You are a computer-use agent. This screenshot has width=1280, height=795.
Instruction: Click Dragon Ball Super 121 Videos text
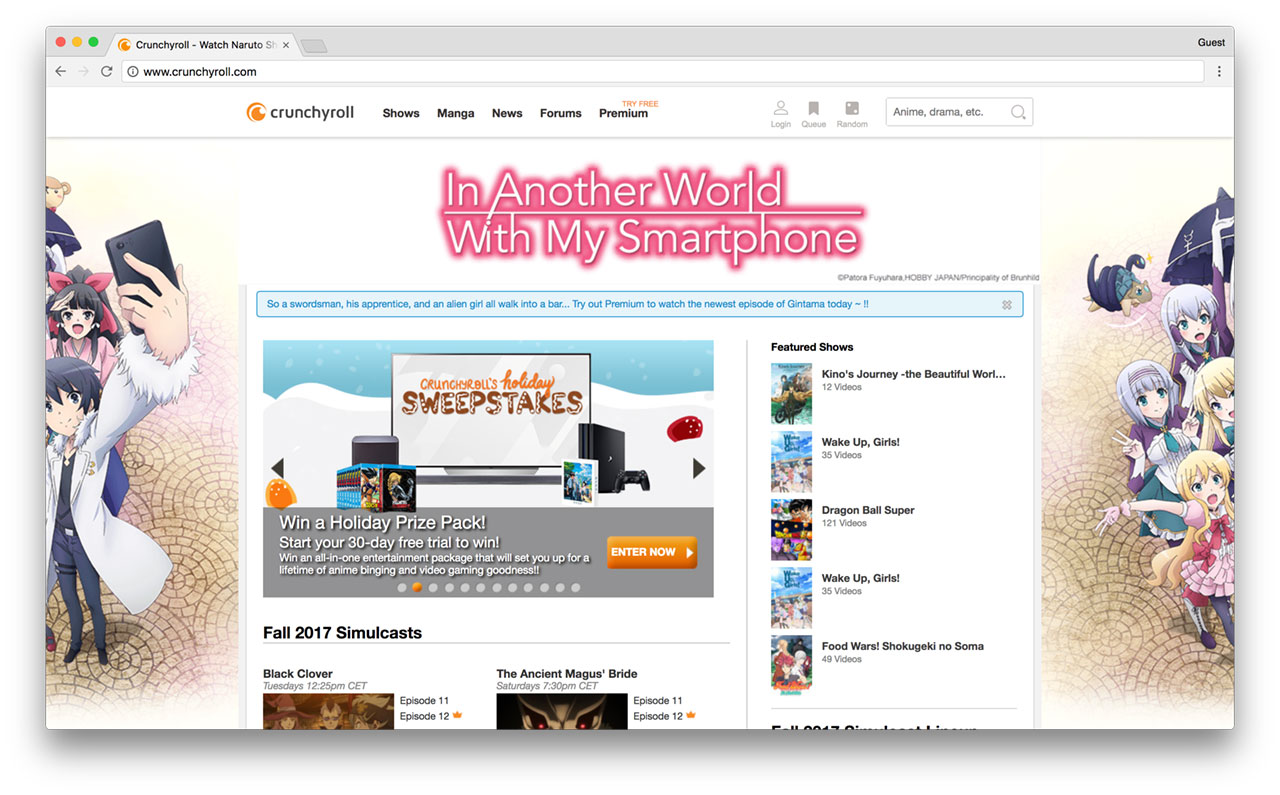pyautogui.click(x=844, y=523)
